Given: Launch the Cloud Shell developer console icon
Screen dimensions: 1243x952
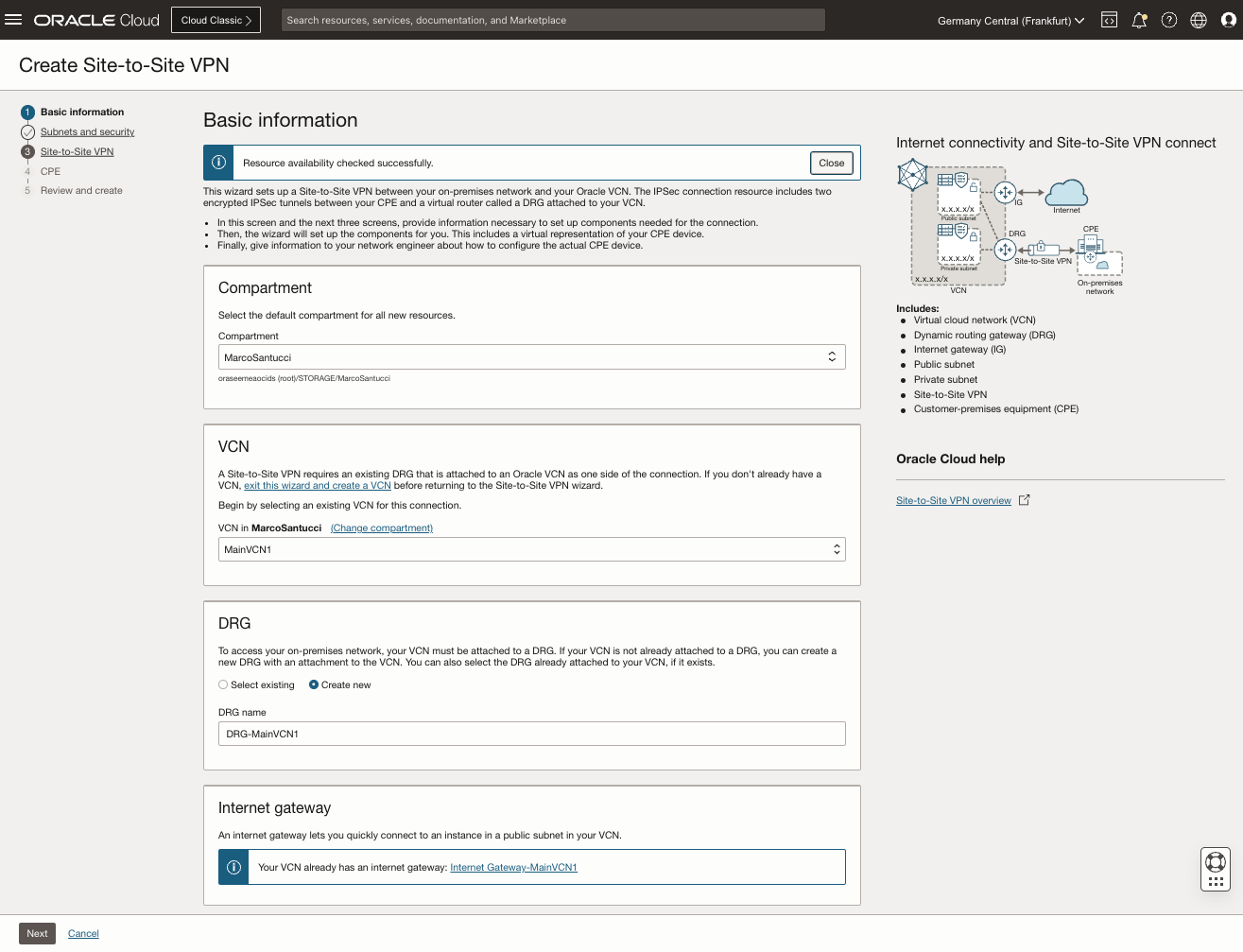Looking at the screenshot, I should click(1108, 20).
